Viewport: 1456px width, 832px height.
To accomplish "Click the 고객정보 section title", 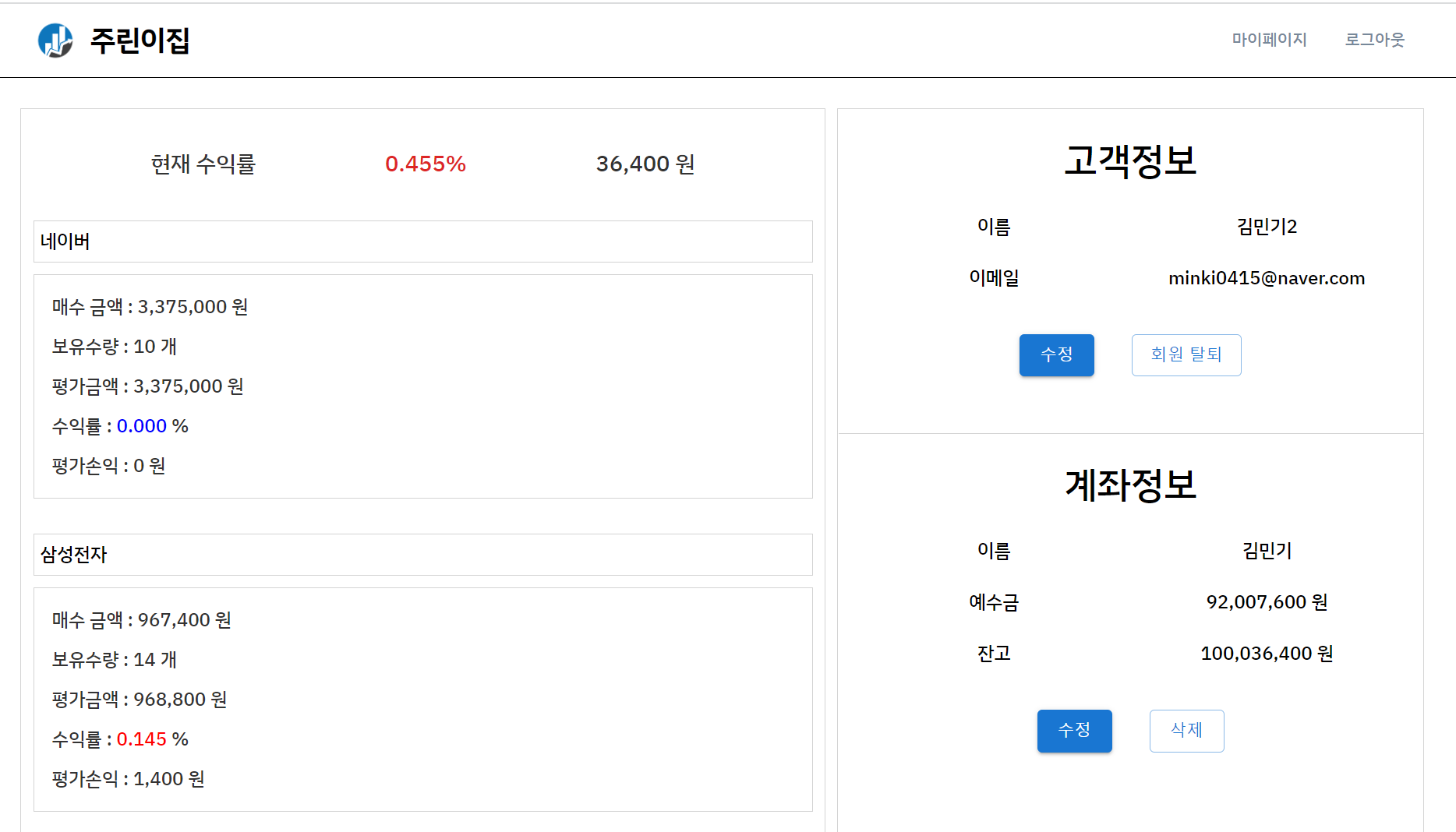I will tap(1130, 160).
